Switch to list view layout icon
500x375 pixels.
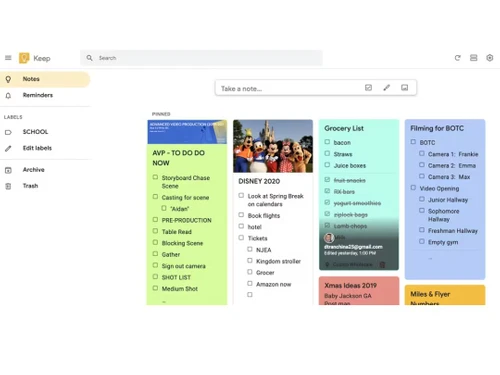pos(473,58)
